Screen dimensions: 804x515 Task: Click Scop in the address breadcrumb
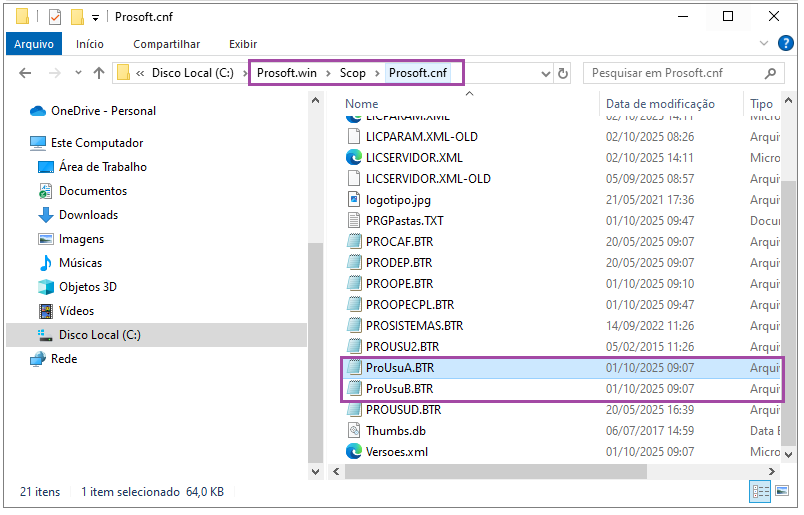point(353,73)
